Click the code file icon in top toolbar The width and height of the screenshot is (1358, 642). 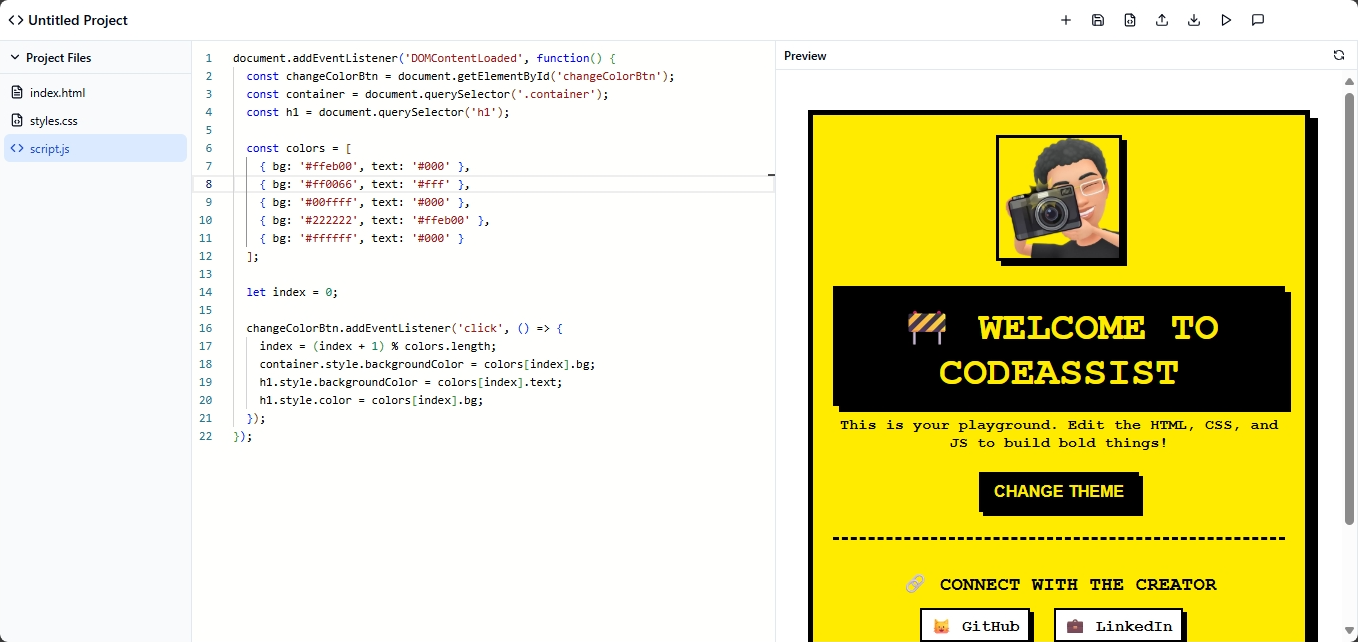(1130, 20)
